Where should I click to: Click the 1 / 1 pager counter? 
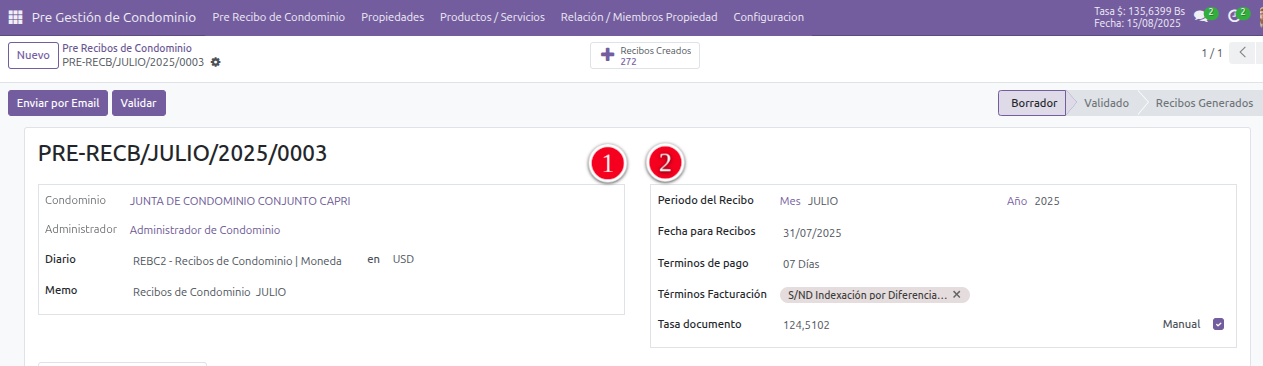(x=1212, y=54)
